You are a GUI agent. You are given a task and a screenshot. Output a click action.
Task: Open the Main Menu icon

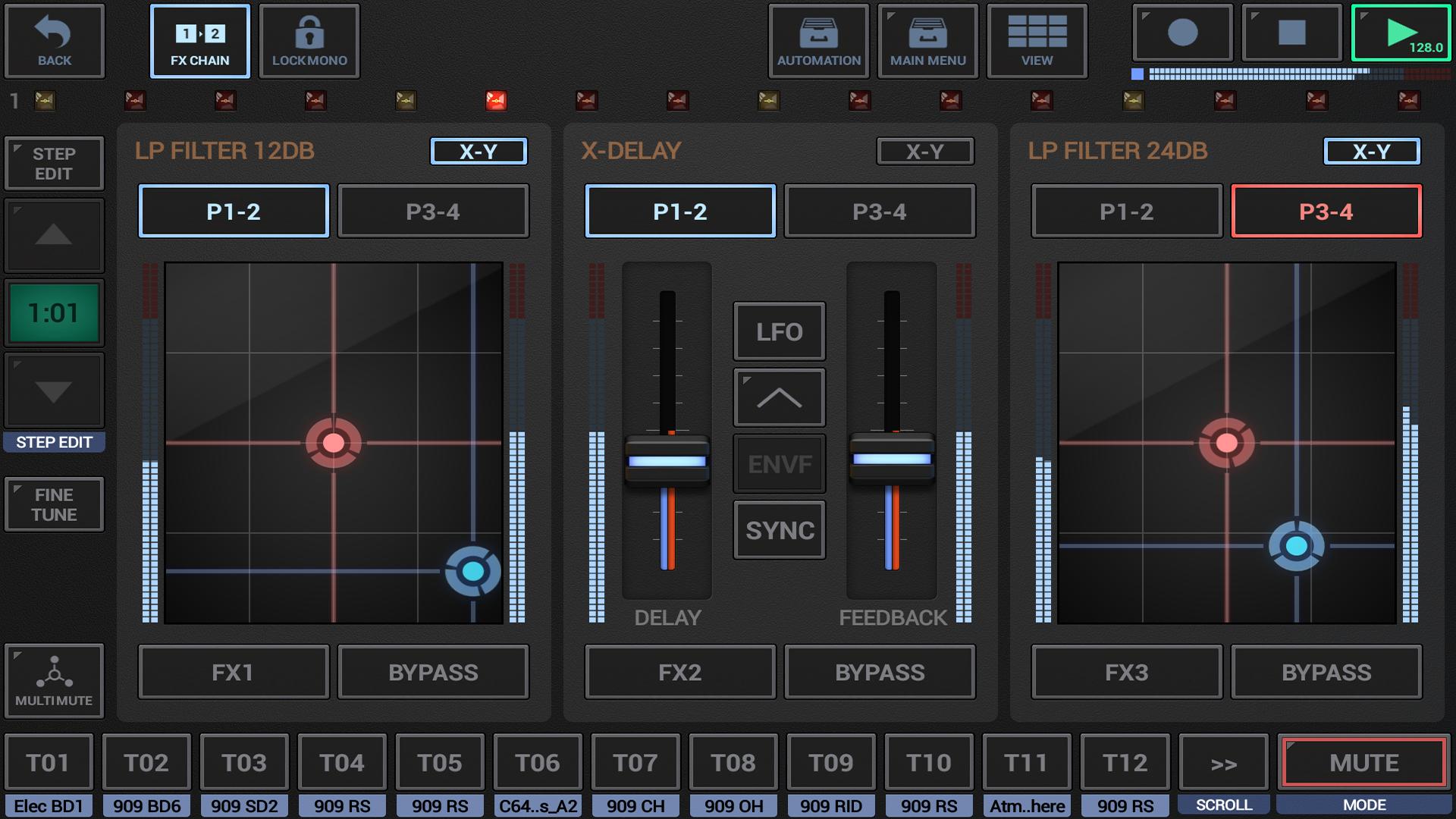tap(927, 33)
